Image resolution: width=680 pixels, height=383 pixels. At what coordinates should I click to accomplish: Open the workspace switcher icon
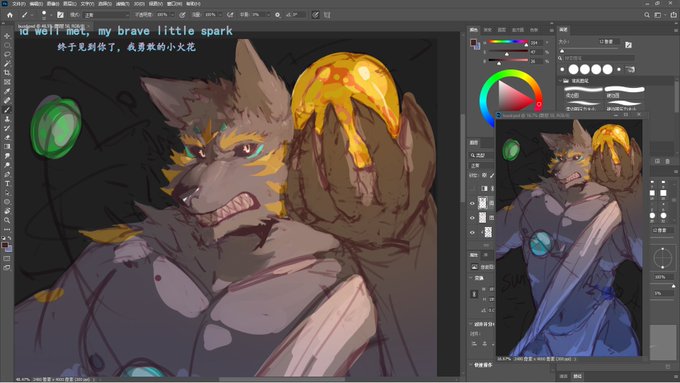[658, 15]
